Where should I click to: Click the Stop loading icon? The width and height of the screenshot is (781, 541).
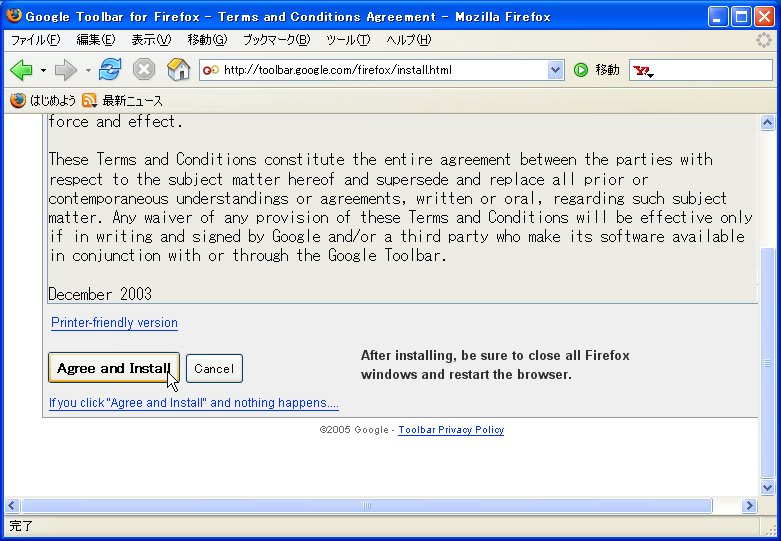click(x=144, y=70)
